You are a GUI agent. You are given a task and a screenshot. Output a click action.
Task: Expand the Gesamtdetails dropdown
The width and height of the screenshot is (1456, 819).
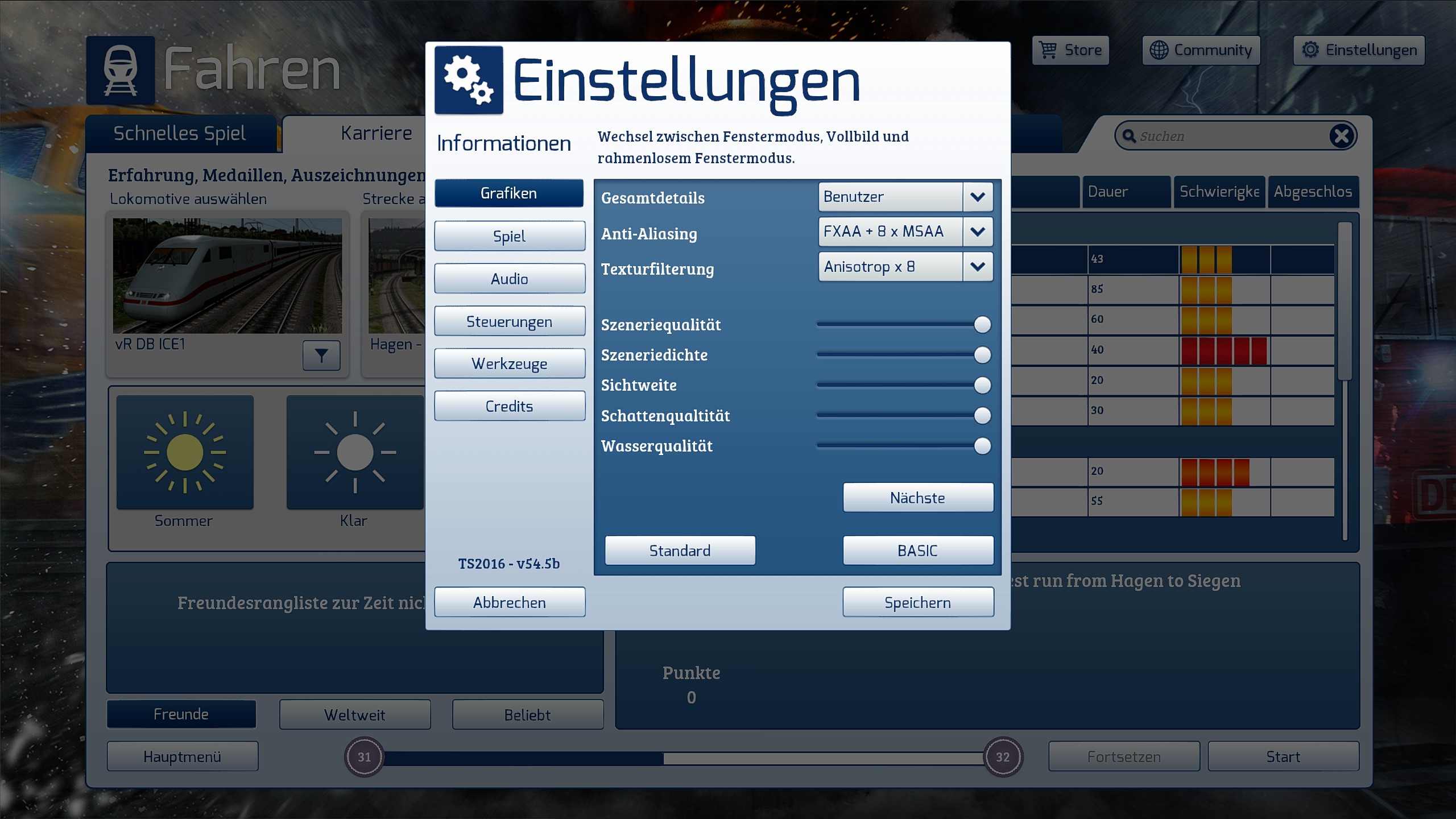pyautogui.click(x=978, y=197)
